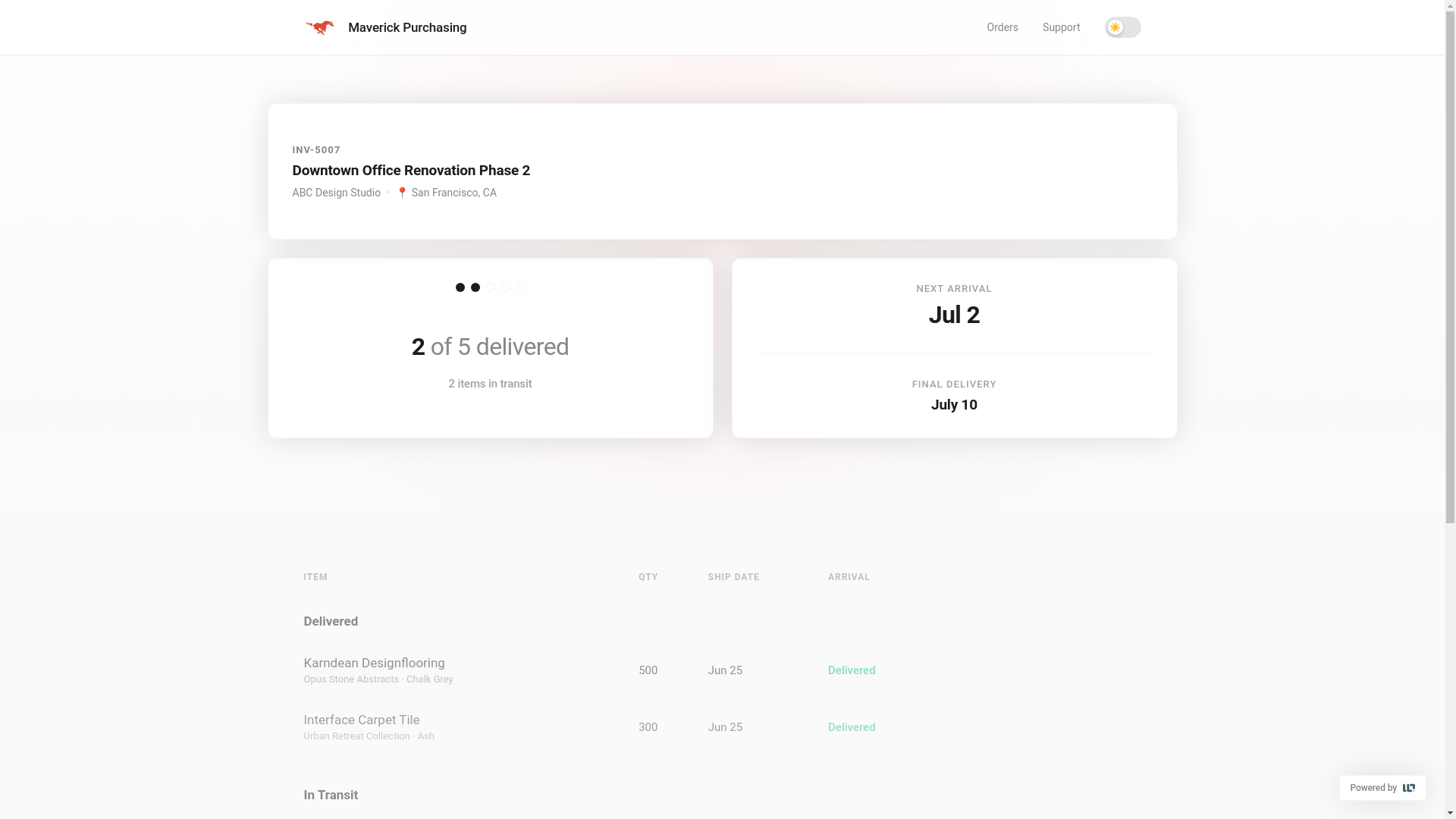The image size is (1456, 819).
Task: Select the Downtown Office Renovation Phase 2 title
Action: 411,171
